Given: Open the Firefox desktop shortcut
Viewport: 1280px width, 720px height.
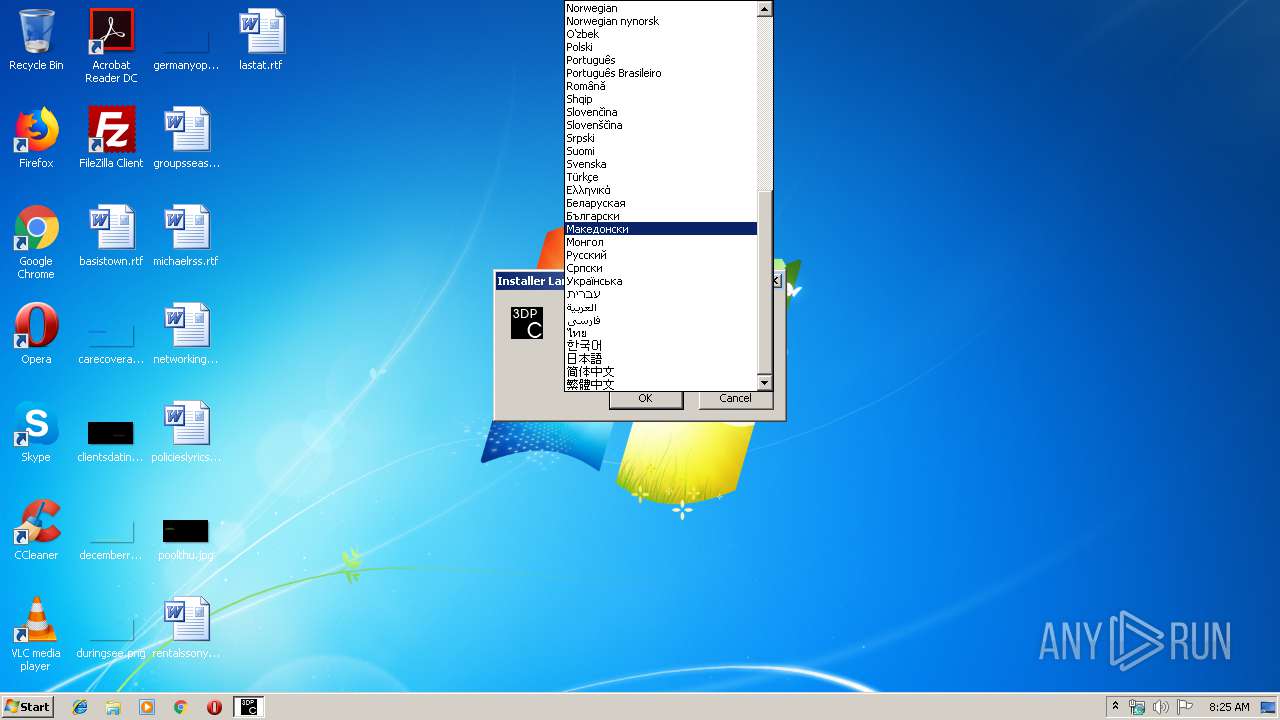Looking at the screenshot, I should coord(36,138).
